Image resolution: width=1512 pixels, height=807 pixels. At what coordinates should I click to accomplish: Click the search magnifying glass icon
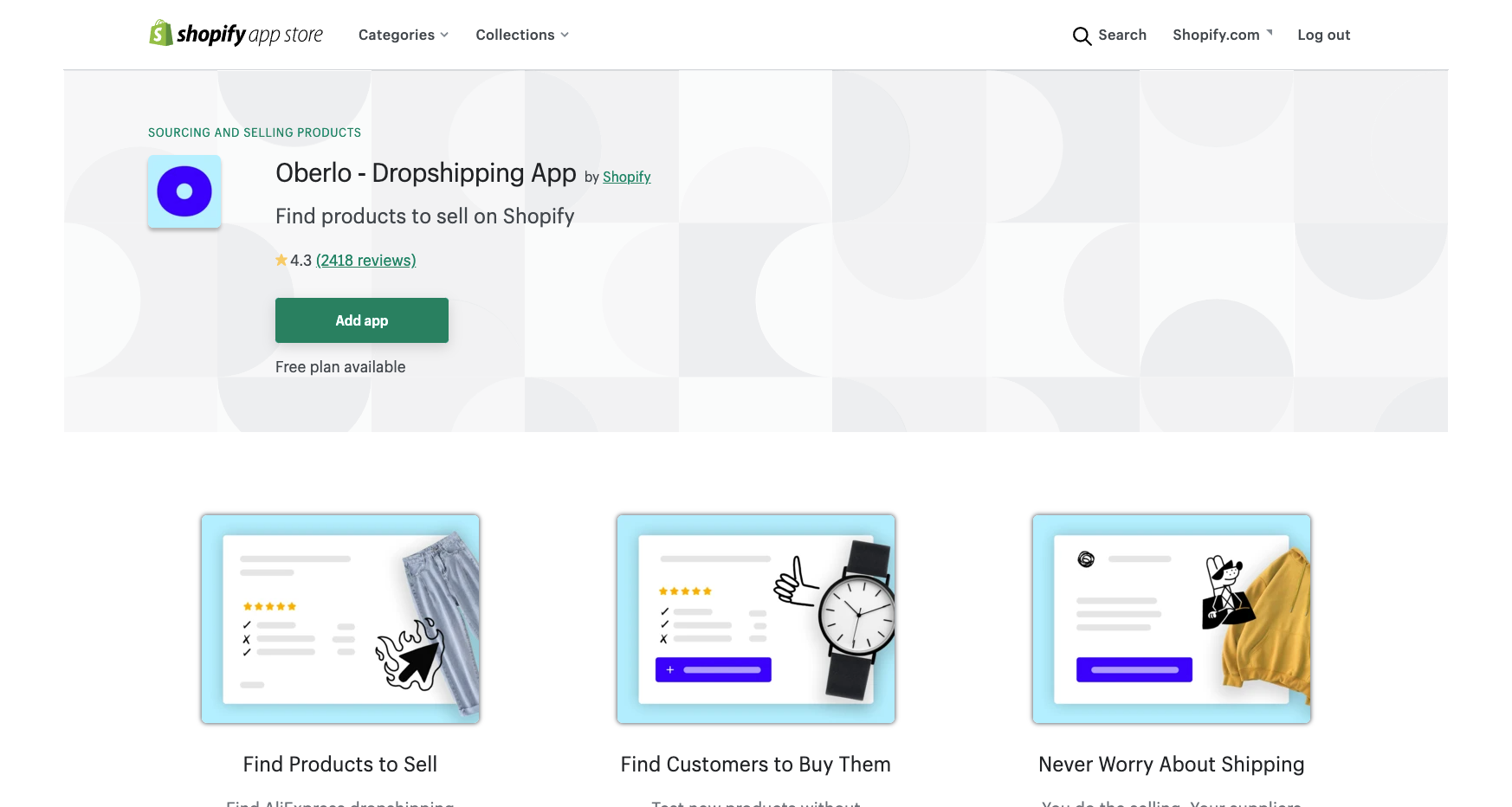[x=1082, y=36]
